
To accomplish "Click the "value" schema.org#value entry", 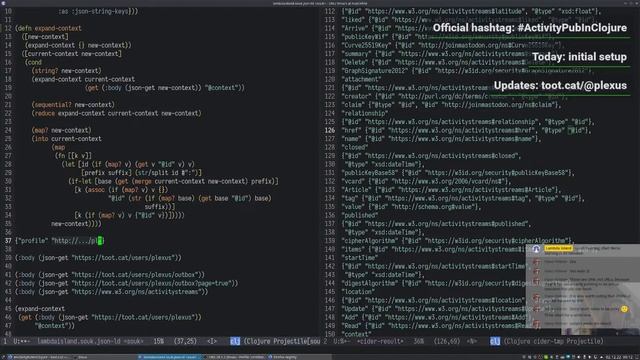I will pos(411,207).
